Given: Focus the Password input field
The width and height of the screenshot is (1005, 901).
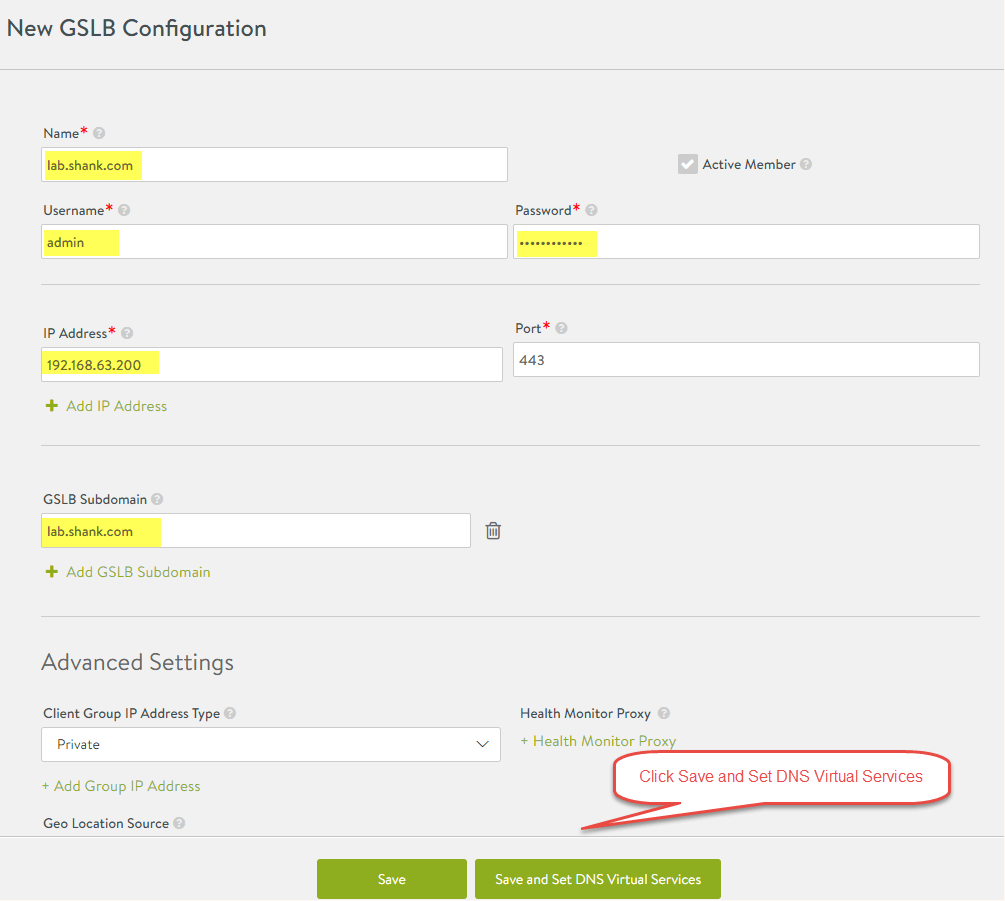Looking at the screenshot, I should coord(746,242).
